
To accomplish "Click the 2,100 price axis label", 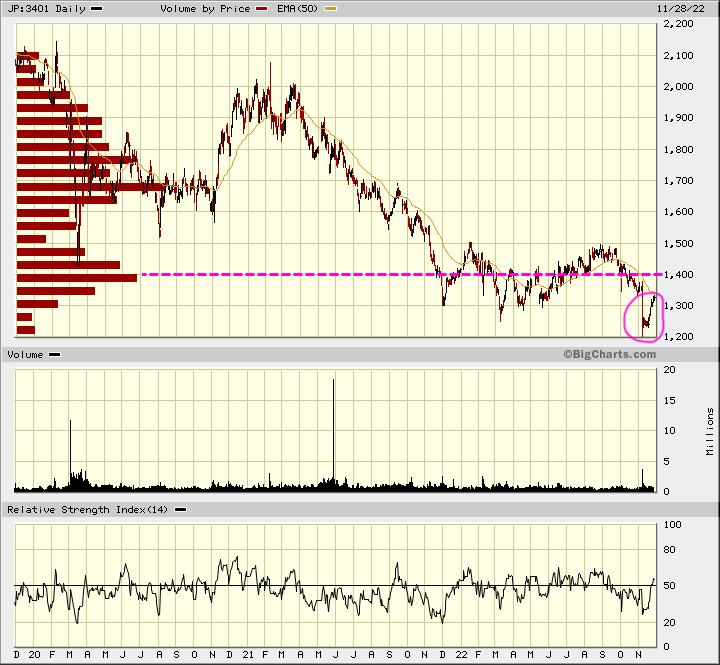I will click(678, 56).
